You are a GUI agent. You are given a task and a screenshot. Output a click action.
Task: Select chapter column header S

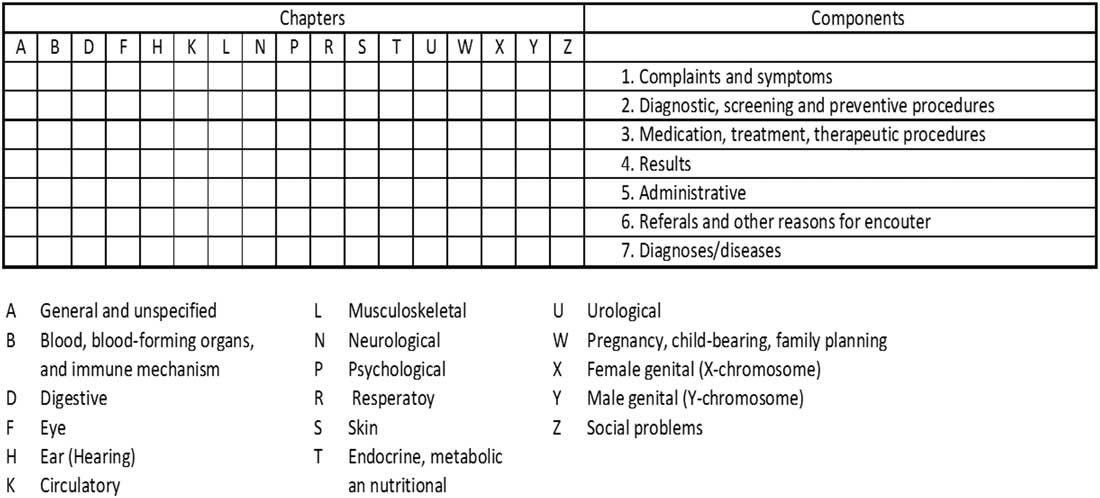(x=361, y=47)
